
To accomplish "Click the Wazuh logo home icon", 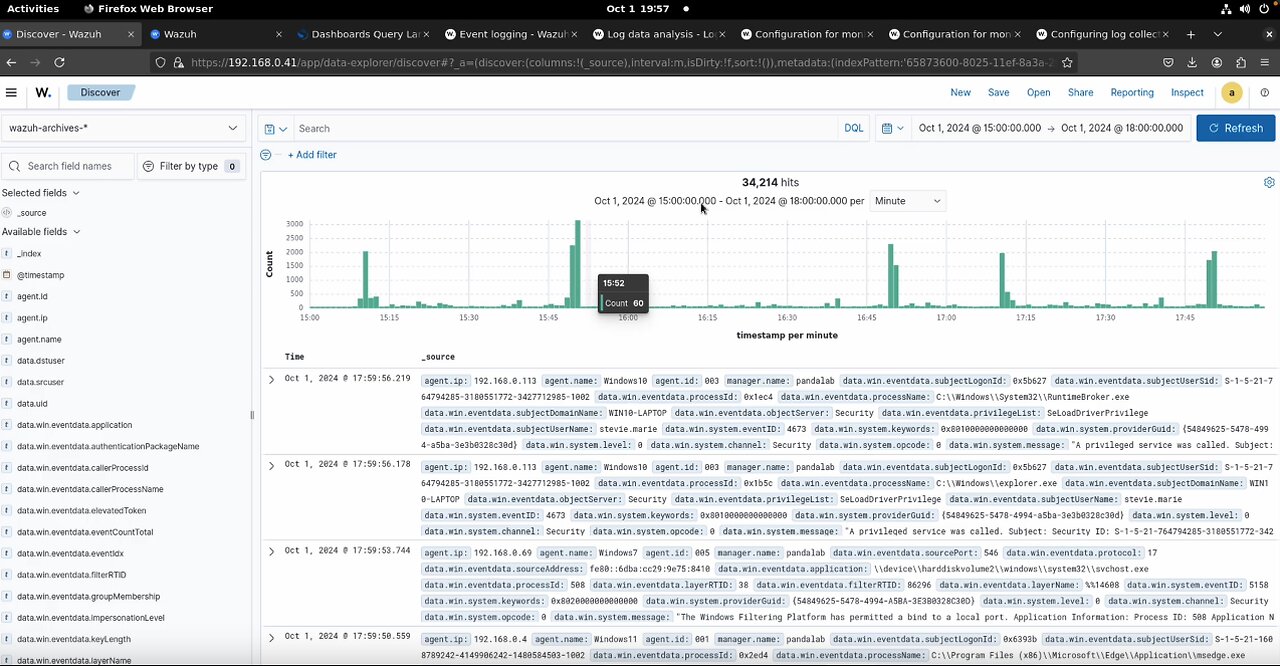I will tap(43, 92).
